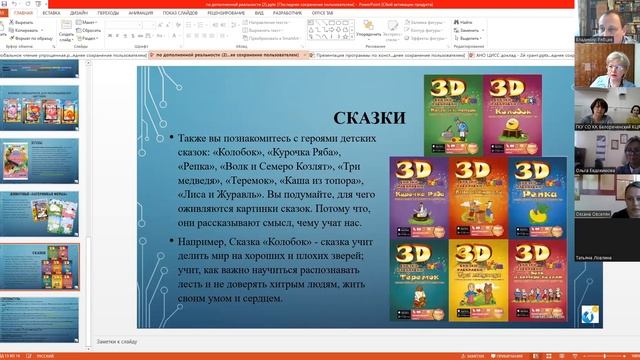Click 'Заметки к слайду' notes field
Screen dimensions: 640x360
coord(116,342)
